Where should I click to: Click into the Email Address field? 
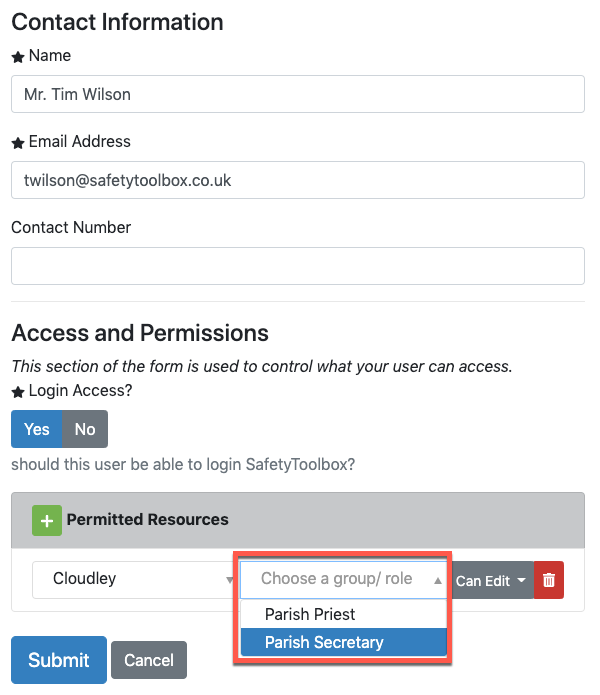click(x=298, y=181)
